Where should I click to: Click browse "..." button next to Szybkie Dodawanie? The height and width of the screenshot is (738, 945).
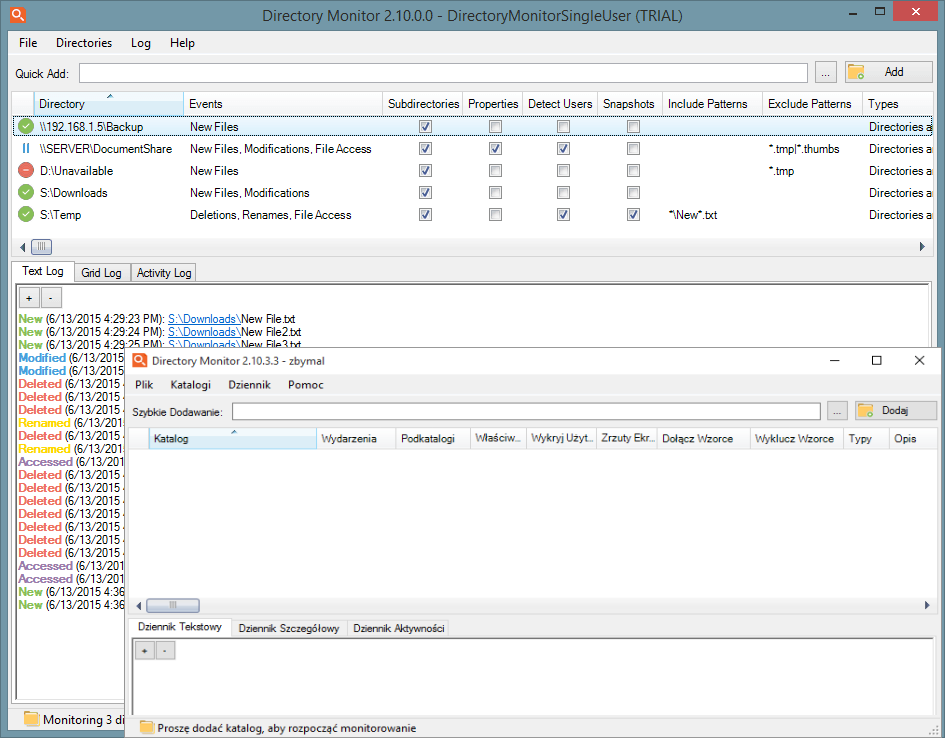(837, 410)
